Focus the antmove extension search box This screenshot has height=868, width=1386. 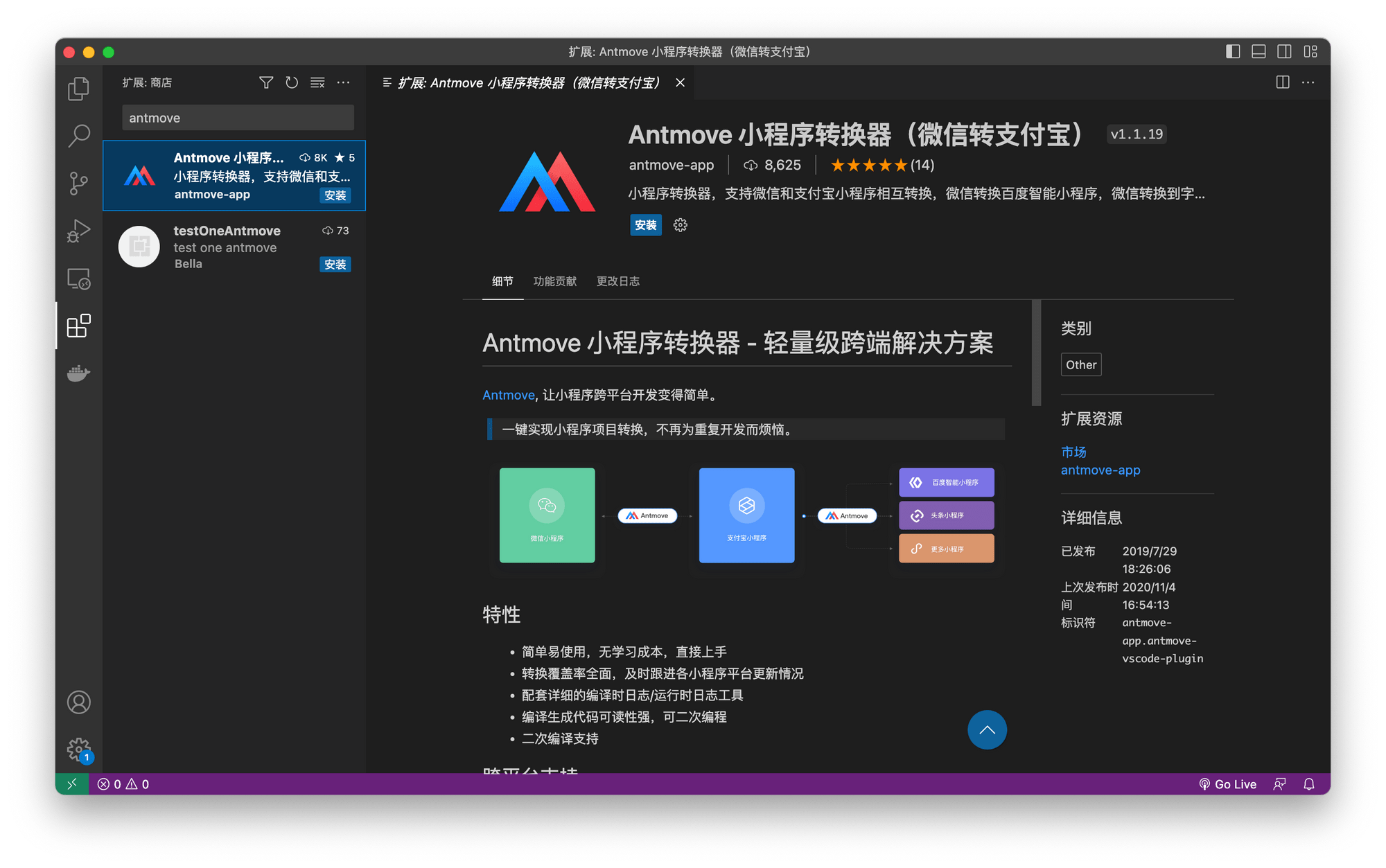coord(238,118)
